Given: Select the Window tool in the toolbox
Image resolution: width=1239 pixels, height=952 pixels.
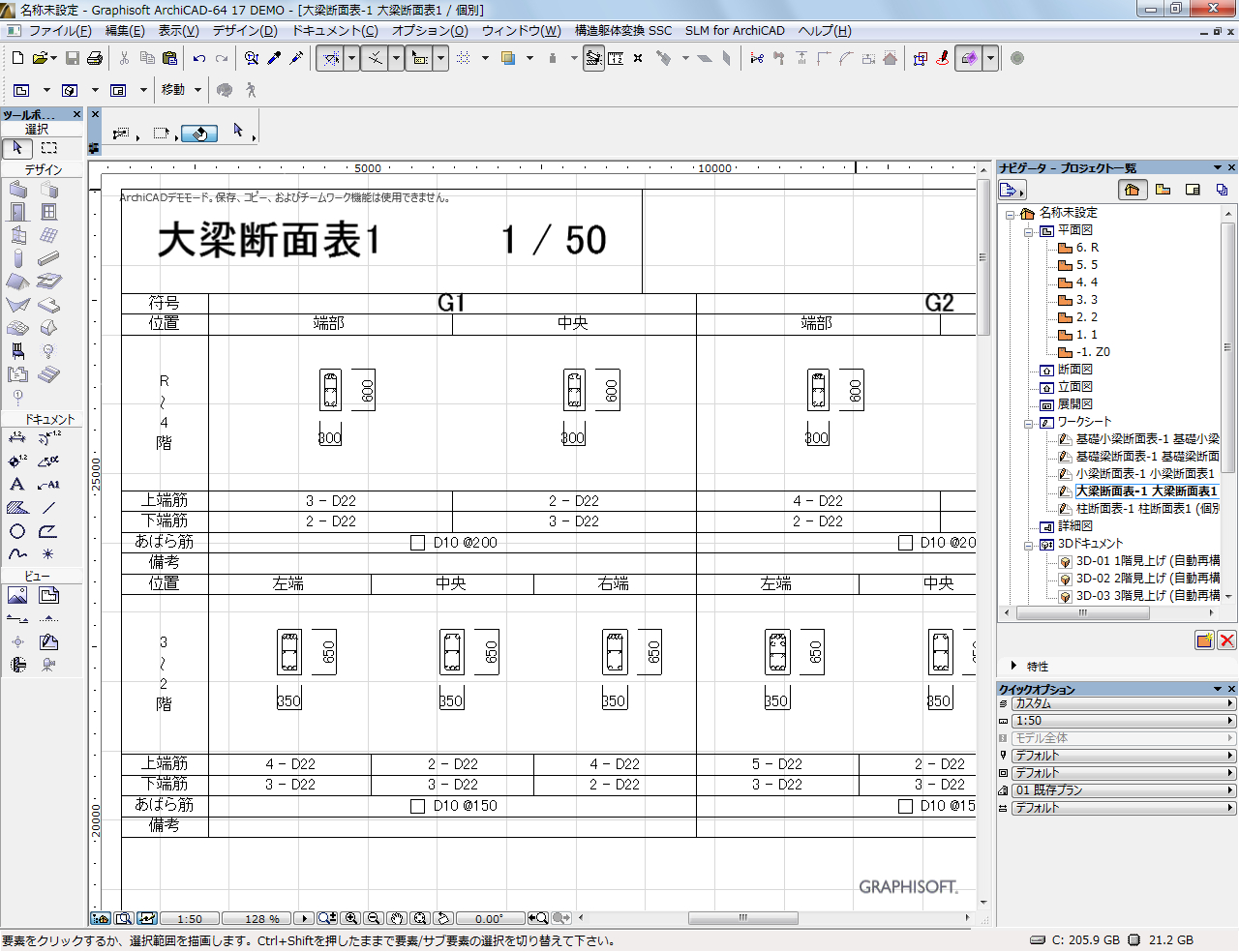Looking at the screenshot, I should click(49, 212).
